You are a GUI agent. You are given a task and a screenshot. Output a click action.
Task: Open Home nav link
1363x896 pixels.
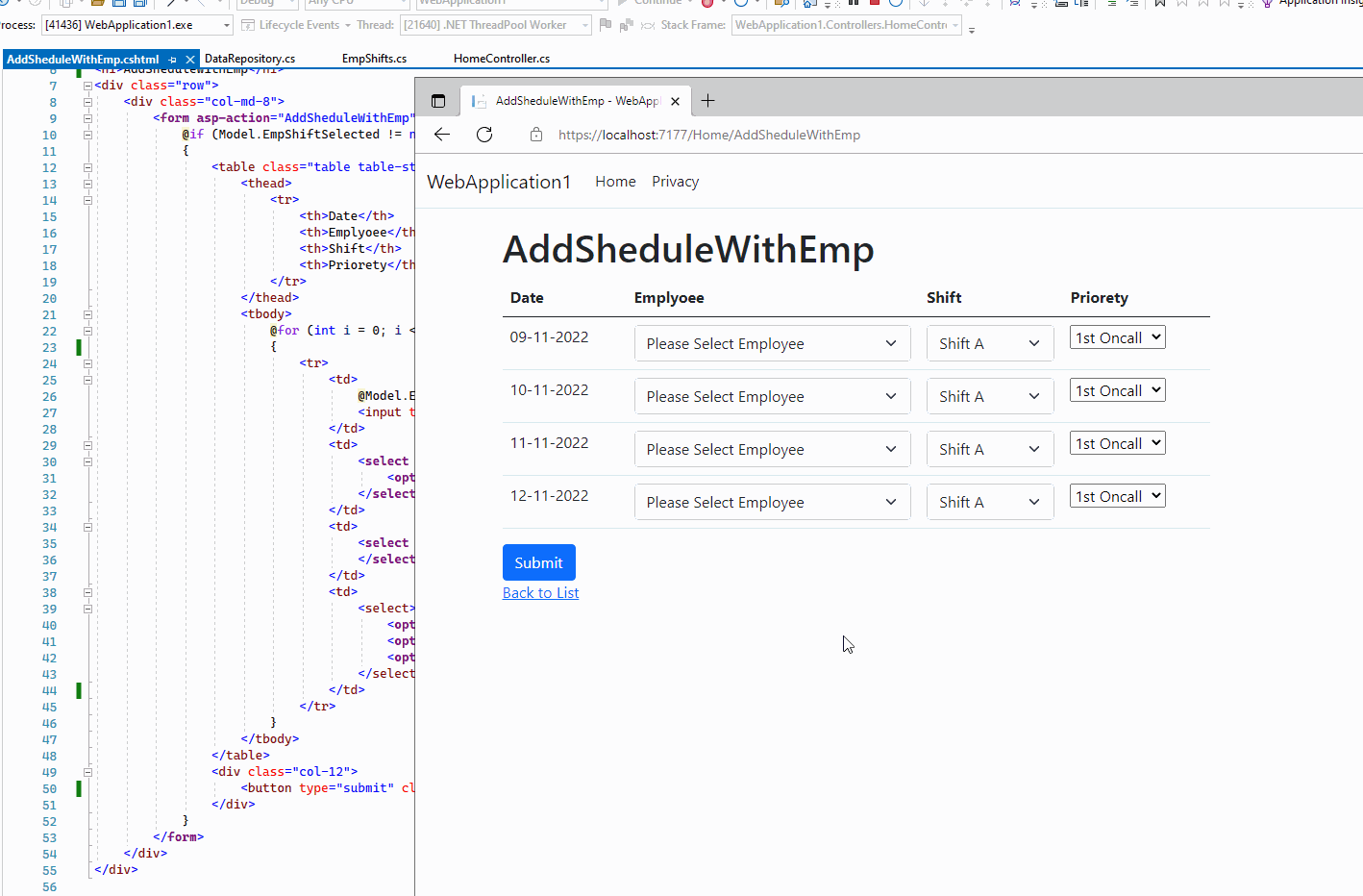(x=615, y=182)
